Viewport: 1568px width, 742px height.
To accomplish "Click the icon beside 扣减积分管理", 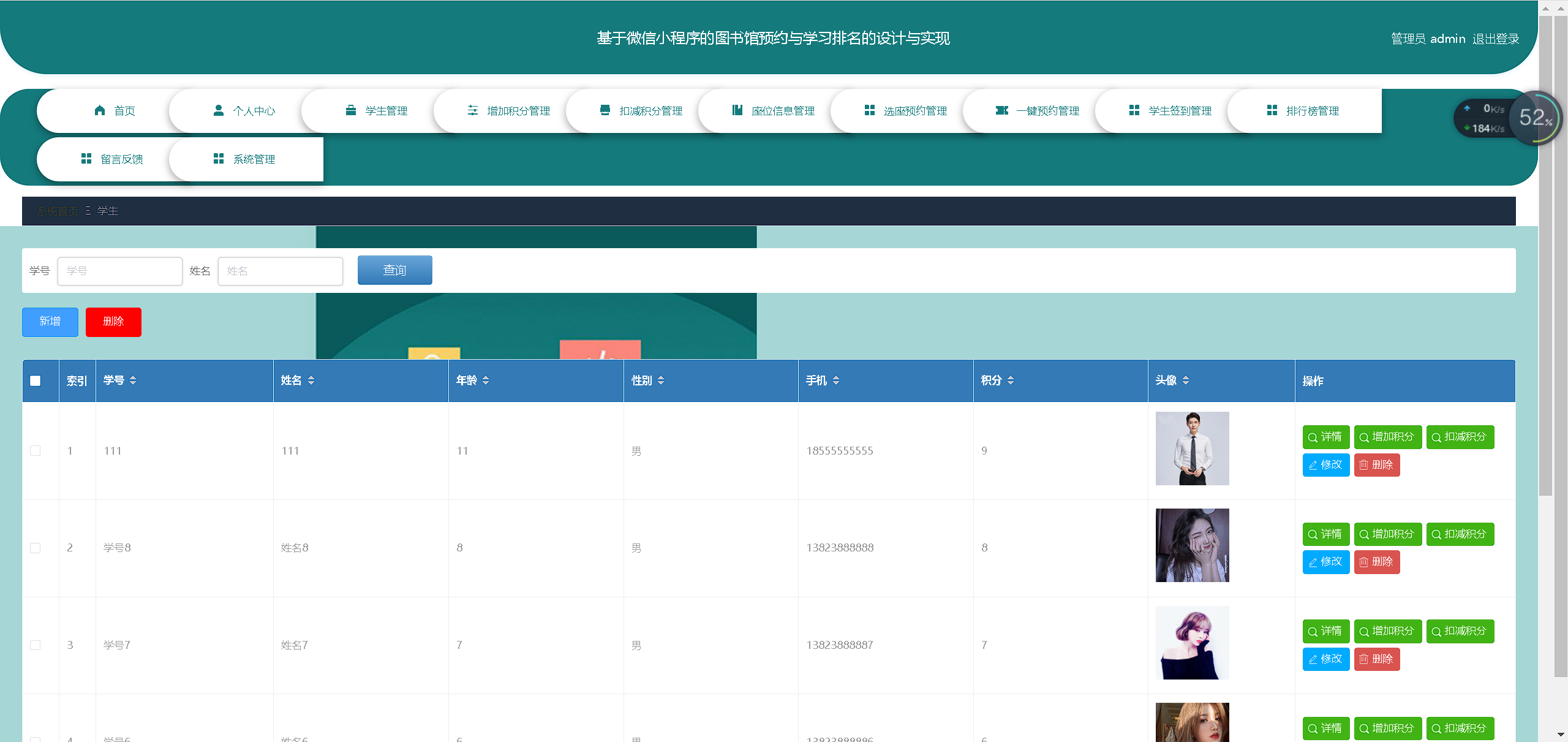I will pos(605,110).
